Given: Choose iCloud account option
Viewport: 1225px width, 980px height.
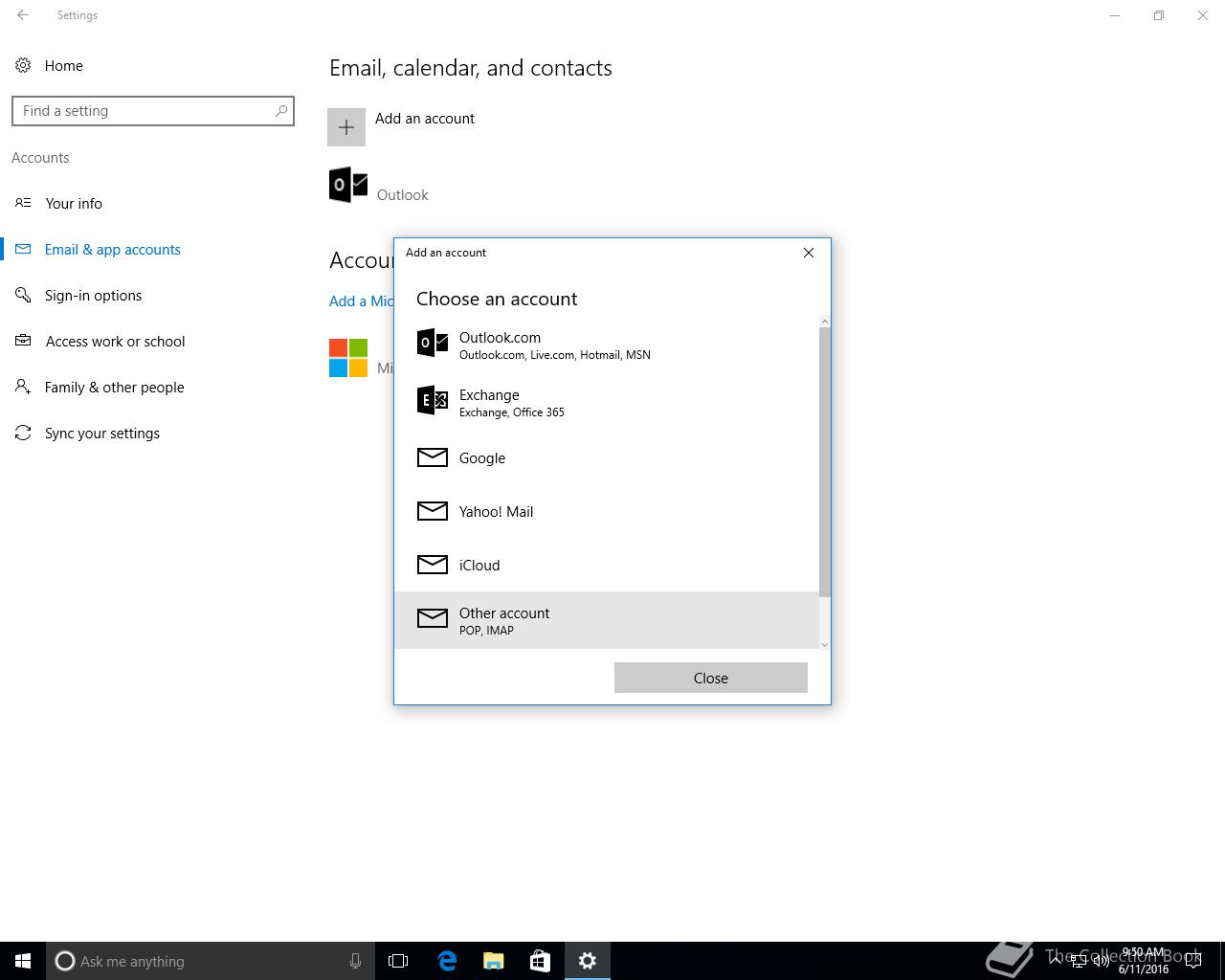Looking at the screenshot, I should [x=607, y=565].
